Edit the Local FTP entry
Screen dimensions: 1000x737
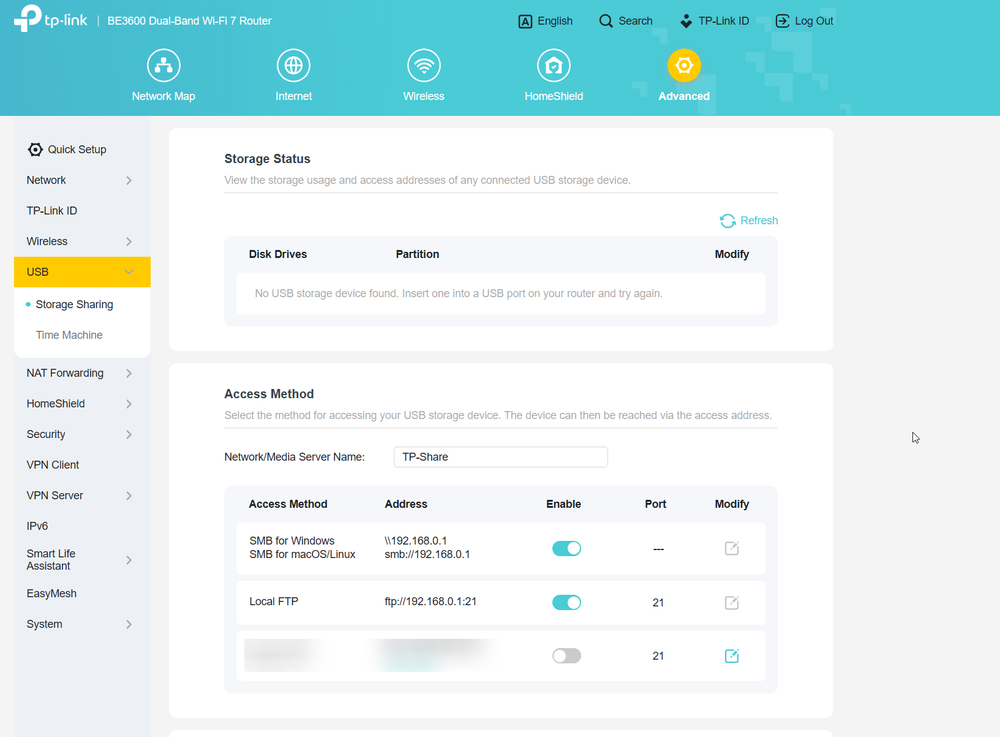tap(732, 602)
